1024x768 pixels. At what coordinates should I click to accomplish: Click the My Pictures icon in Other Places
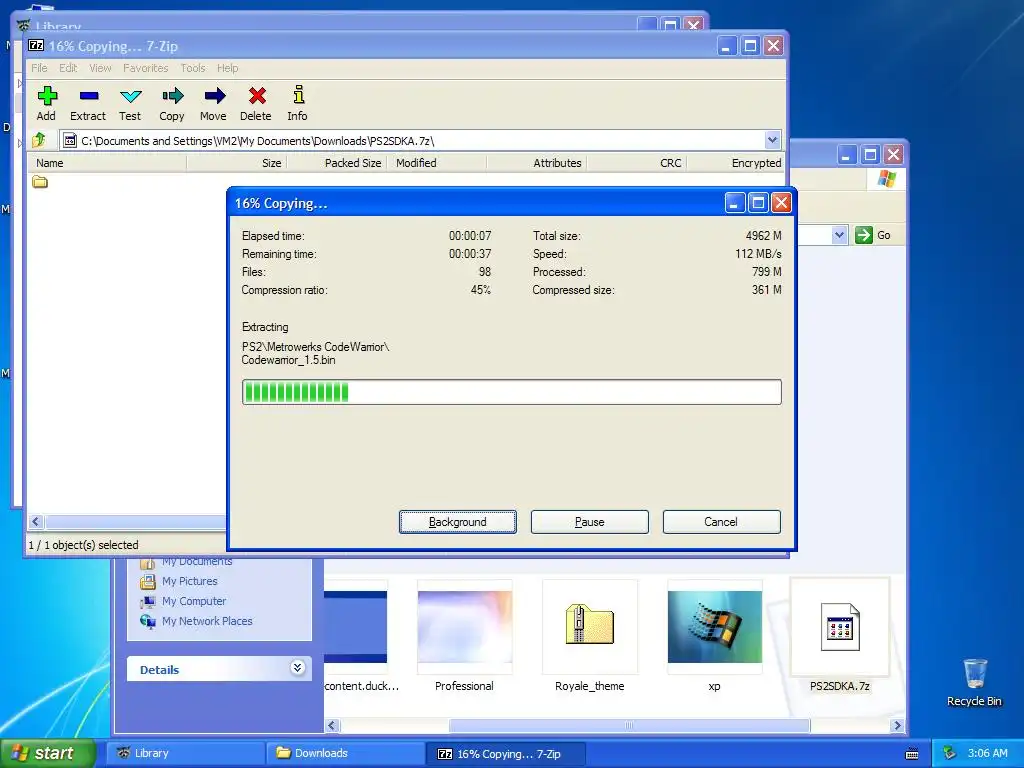tap(148, 581)
